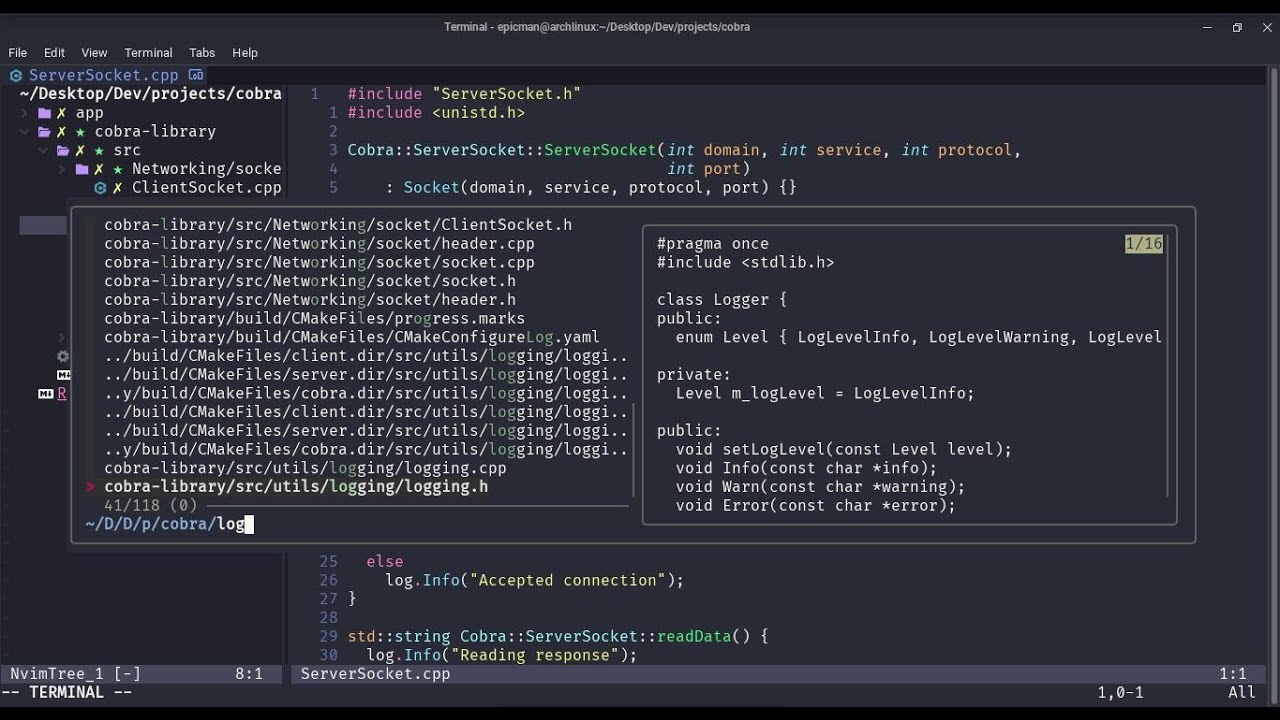Screen dimensions: 1280x720
Task: Click code line #include <unistd.h>
Action: click(x=436, y=113)
